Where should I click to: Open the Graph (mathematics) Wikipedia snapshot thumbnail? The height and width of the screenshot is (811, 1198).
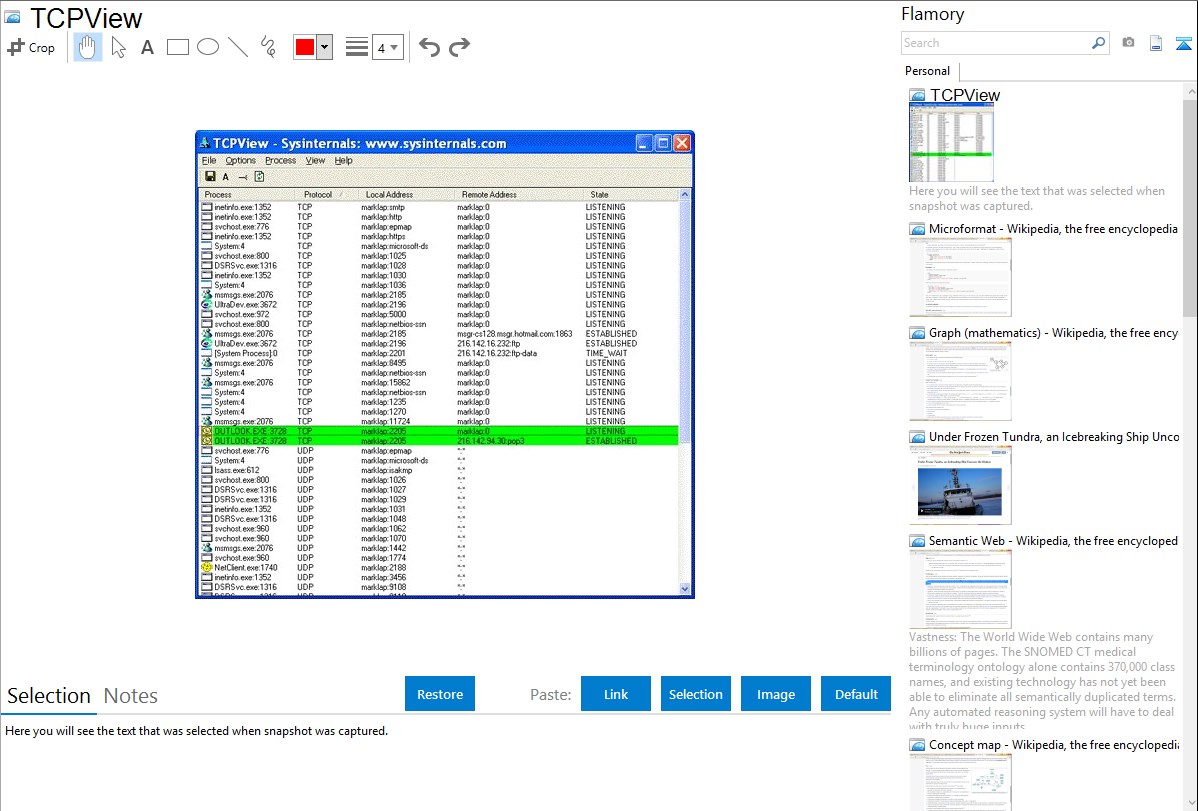(x=960, y=379)
